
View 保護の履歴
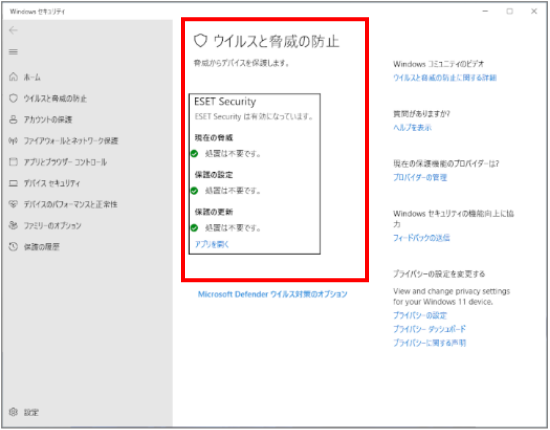pyautogui.click(x=41, y=247)
